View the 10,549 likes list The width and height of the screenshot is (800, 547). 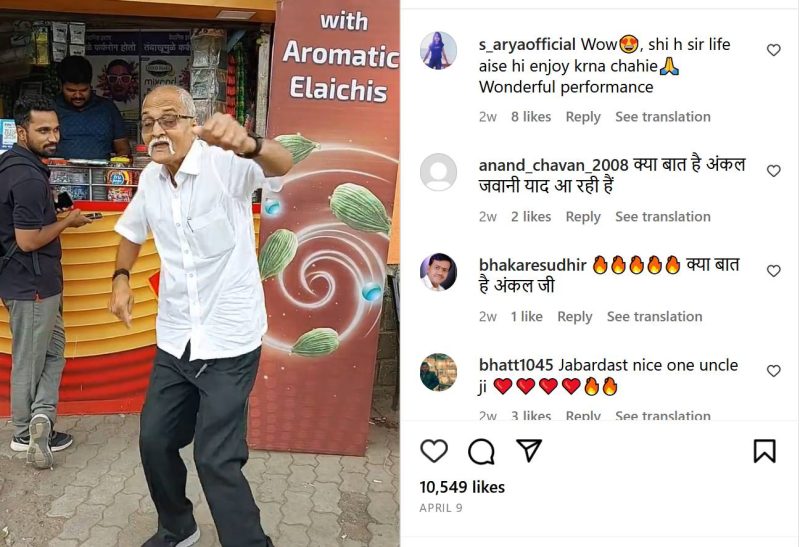coord(462,487)
